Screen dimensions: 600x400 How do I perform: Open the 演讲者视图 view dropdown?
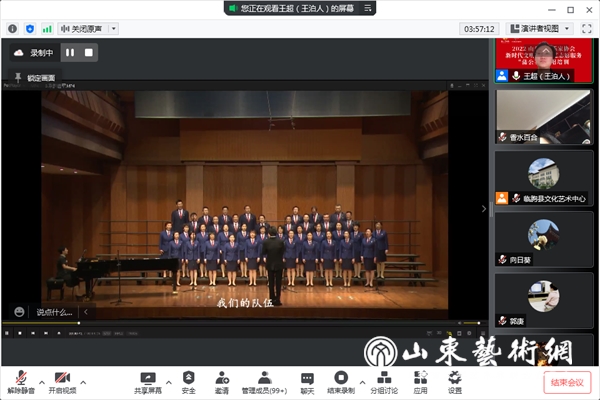point(540,29)
